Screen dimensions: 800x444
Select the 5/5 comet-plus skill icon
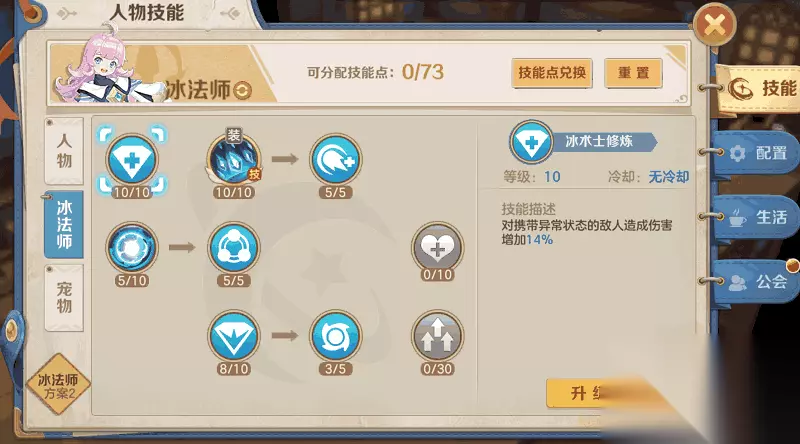tap(335, 160)
